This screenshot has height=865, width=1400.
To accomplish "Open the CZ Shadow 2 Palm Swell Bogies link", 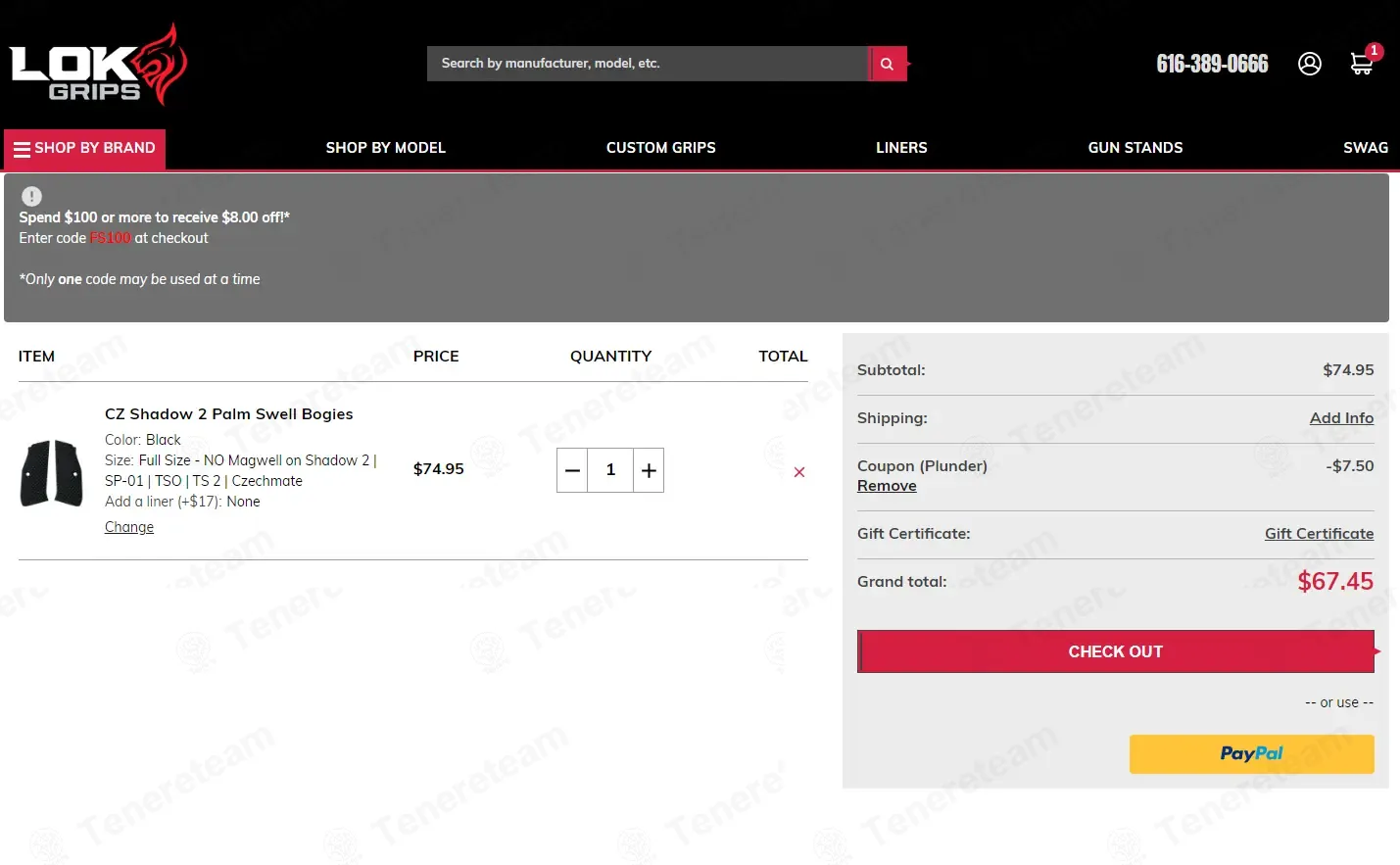I will [x=229, y=414].
